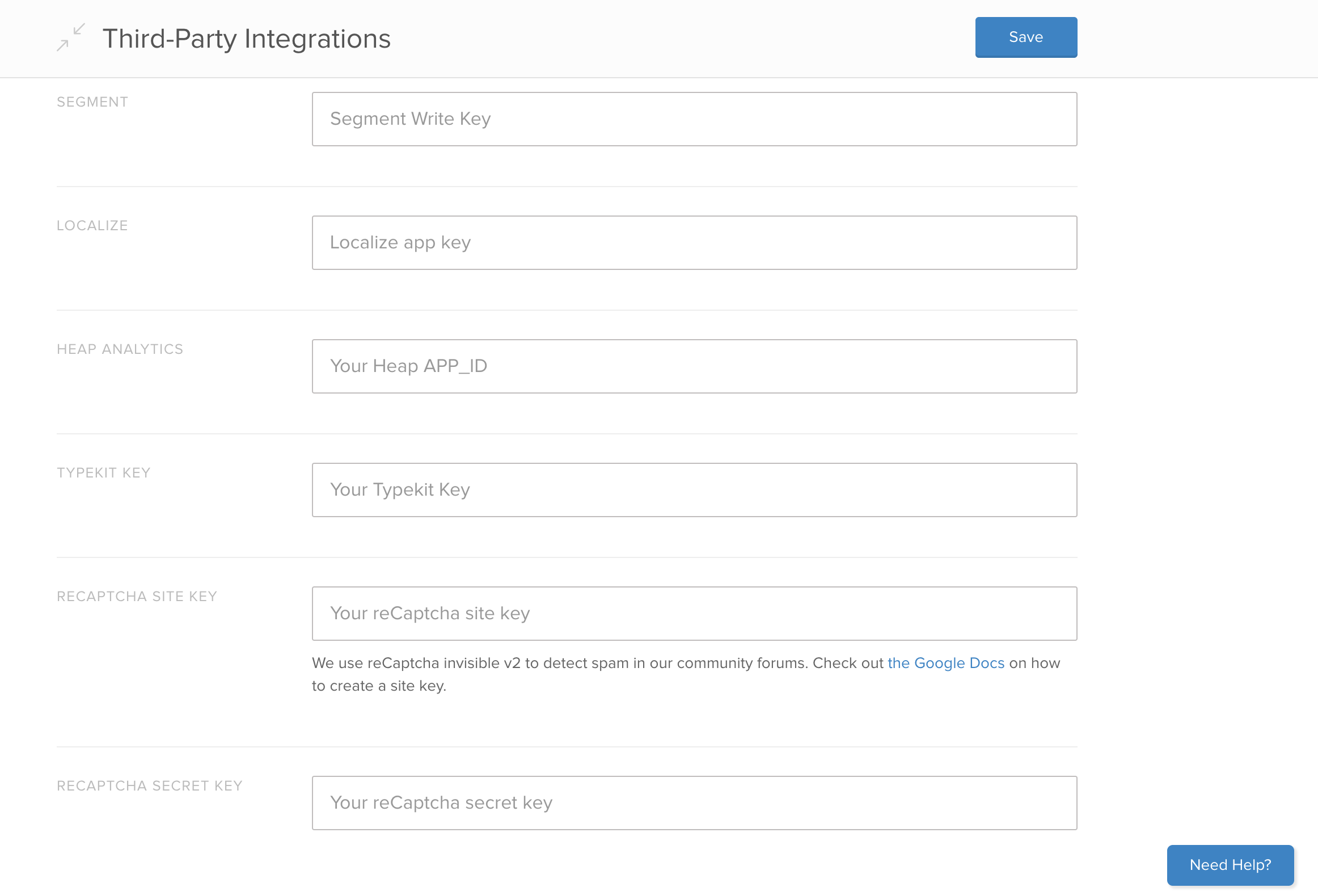Click the SEGMENT section label
The height and width of the screenshot is (896, 1318).
92,102
